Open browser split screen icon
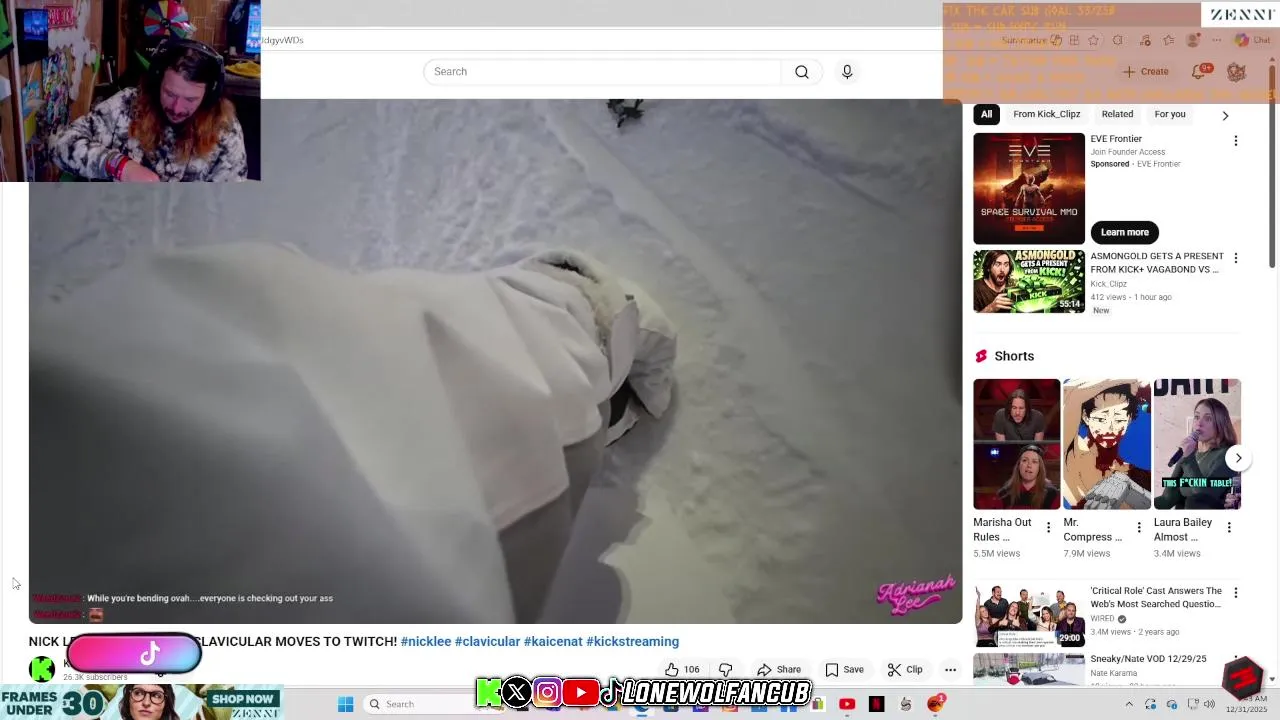This screenshot has height=720, width=1280. coord(1074,40)
